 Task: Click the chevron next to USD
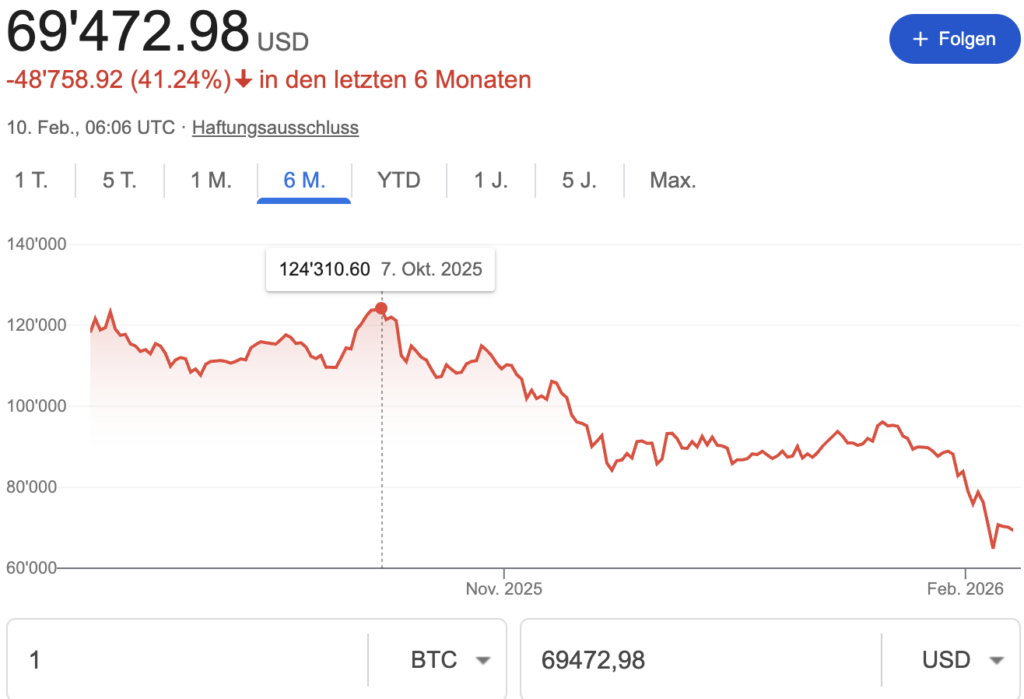[997, 659]
